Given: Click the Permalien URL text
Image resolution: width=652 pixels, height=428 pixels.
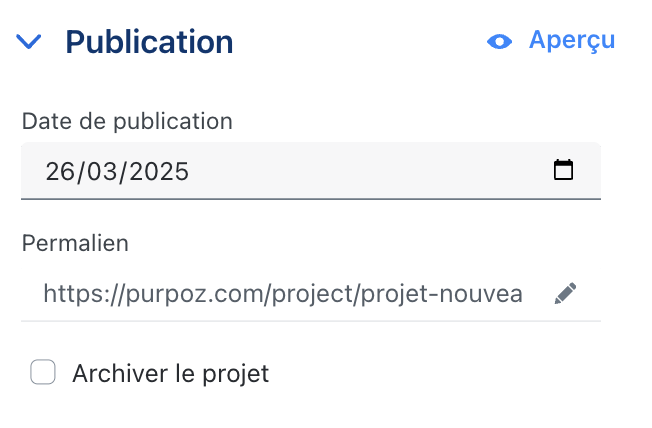Looking at the screenshot, I should [283, 294].
